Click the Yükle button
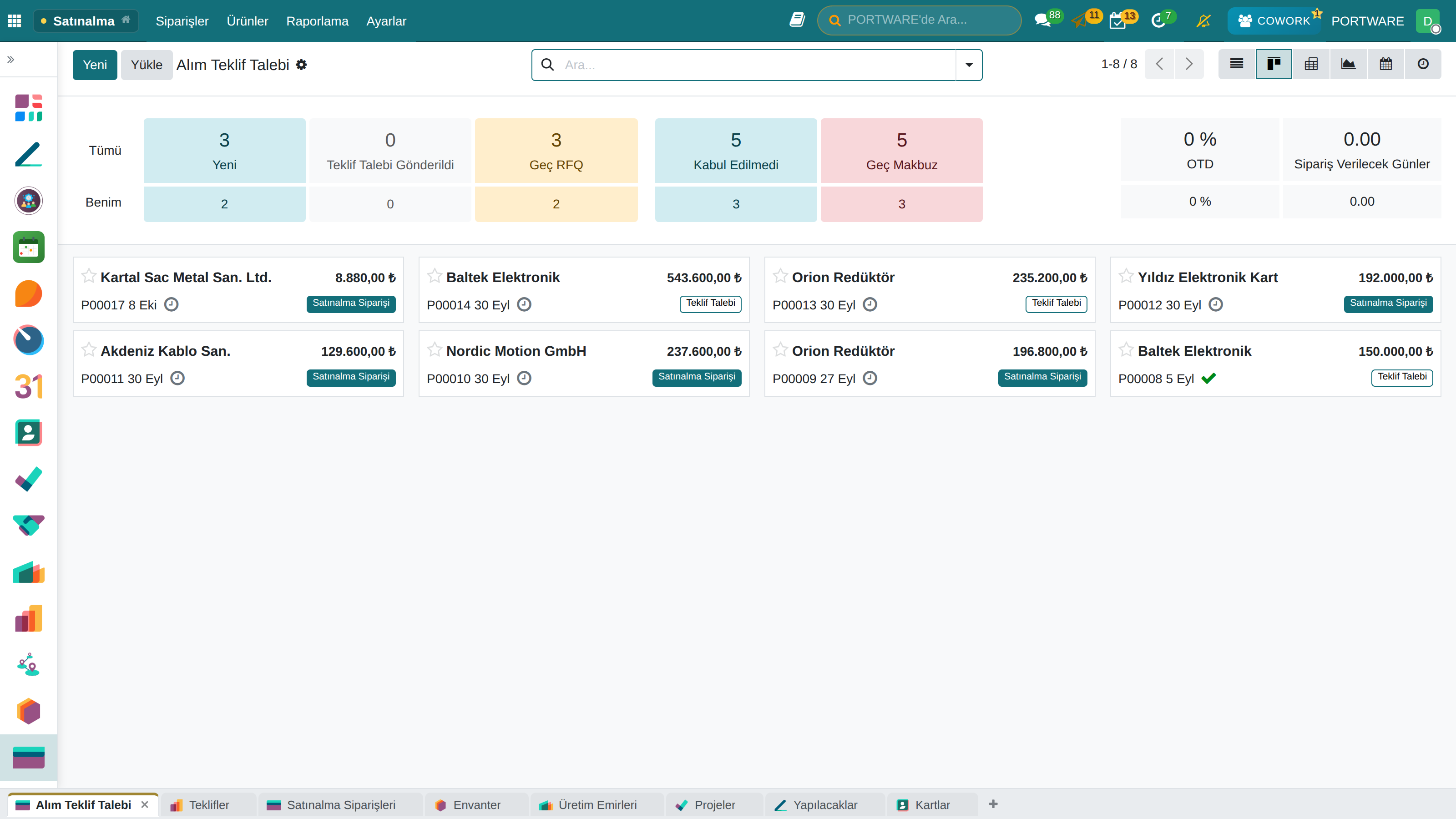Image resolution: width=1456 pixels, height=819 pixels. [x=147, y=65]
